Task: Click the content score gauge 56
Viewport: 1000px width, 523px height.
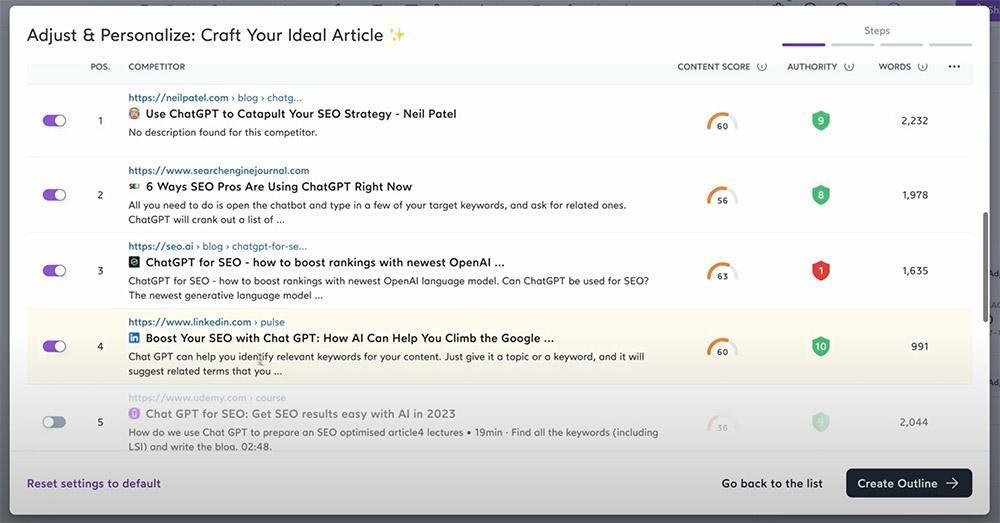Action: point(722,196)
